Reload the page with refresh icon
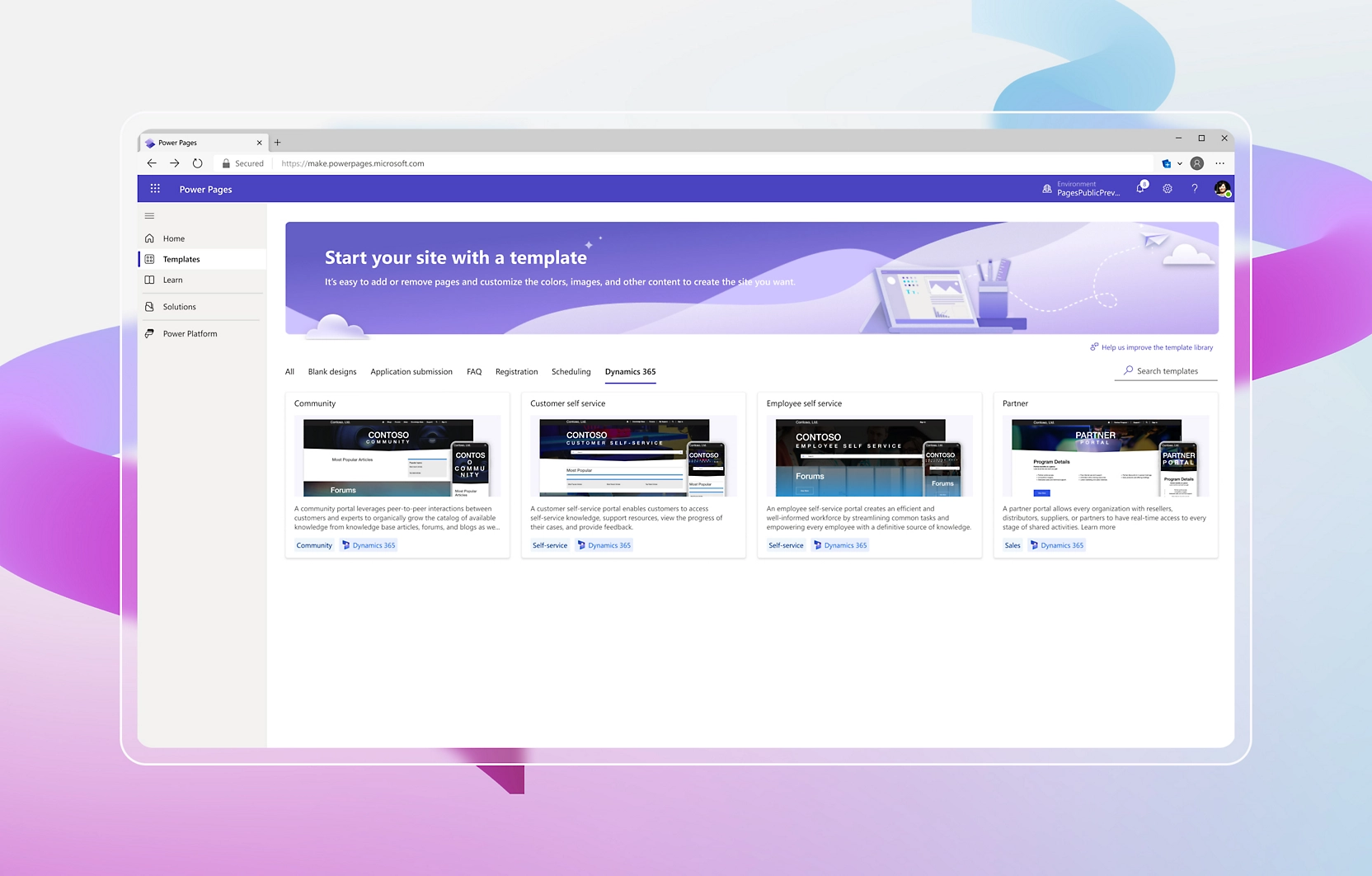The height and width of the screenshot is (876, 1372). tap(198, 163)
